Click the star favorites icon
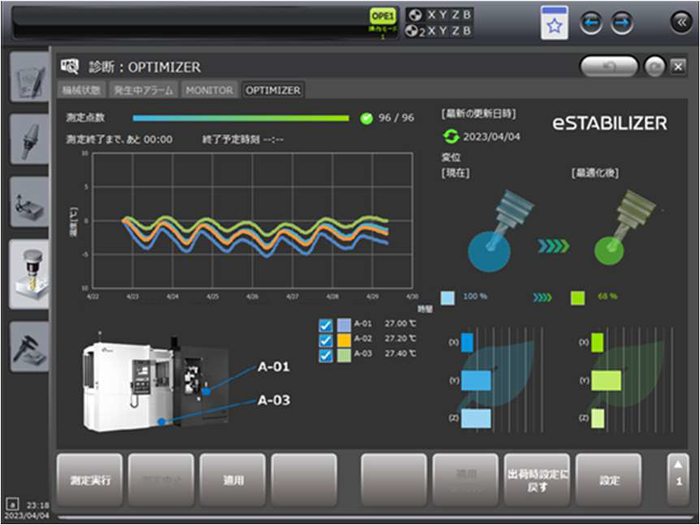700x525 pixels. click(x=554, y=25)
